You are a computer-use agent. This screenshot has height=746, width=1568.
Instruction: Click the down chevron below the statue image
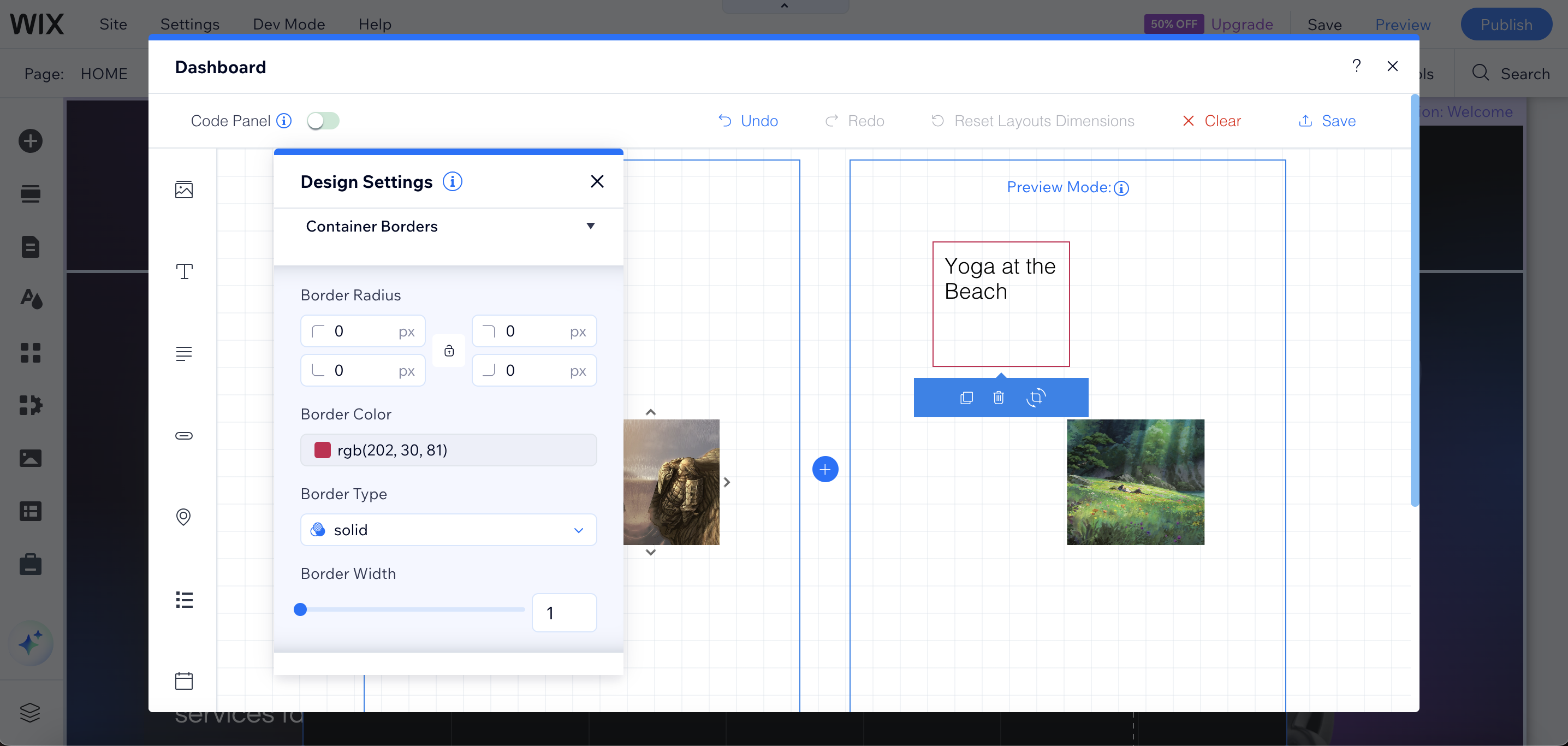coord(651,552)
